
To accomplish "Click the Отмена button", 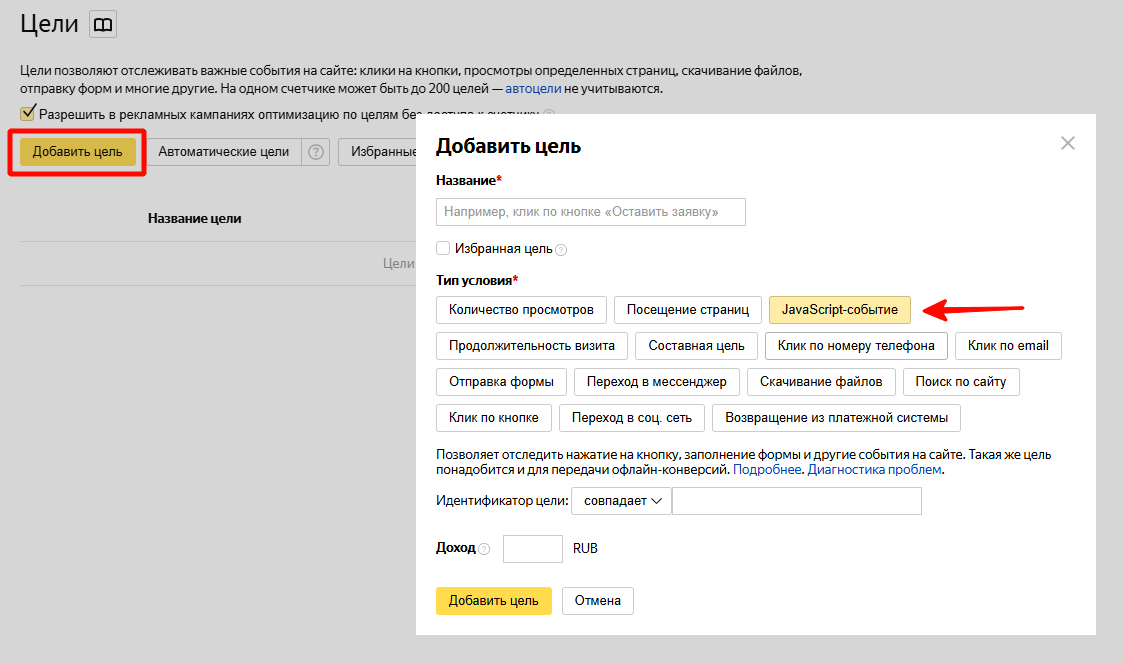I will pyautogui.click(x=598, y=601).
